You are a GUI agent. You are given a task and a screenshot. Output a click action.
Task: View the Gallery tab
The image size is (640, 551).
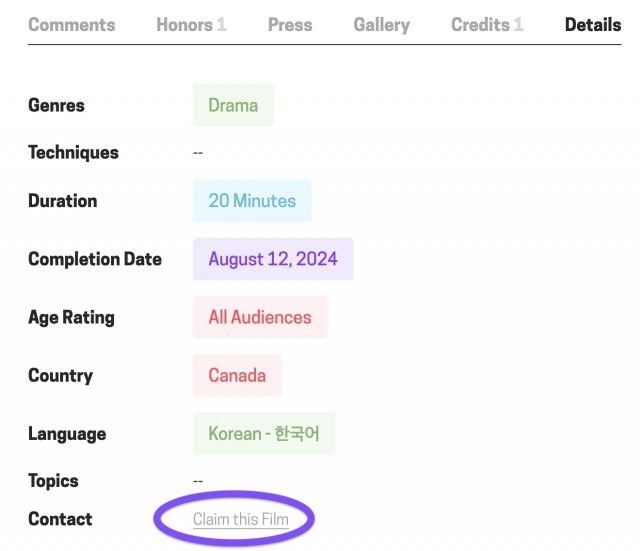[381, 25]
